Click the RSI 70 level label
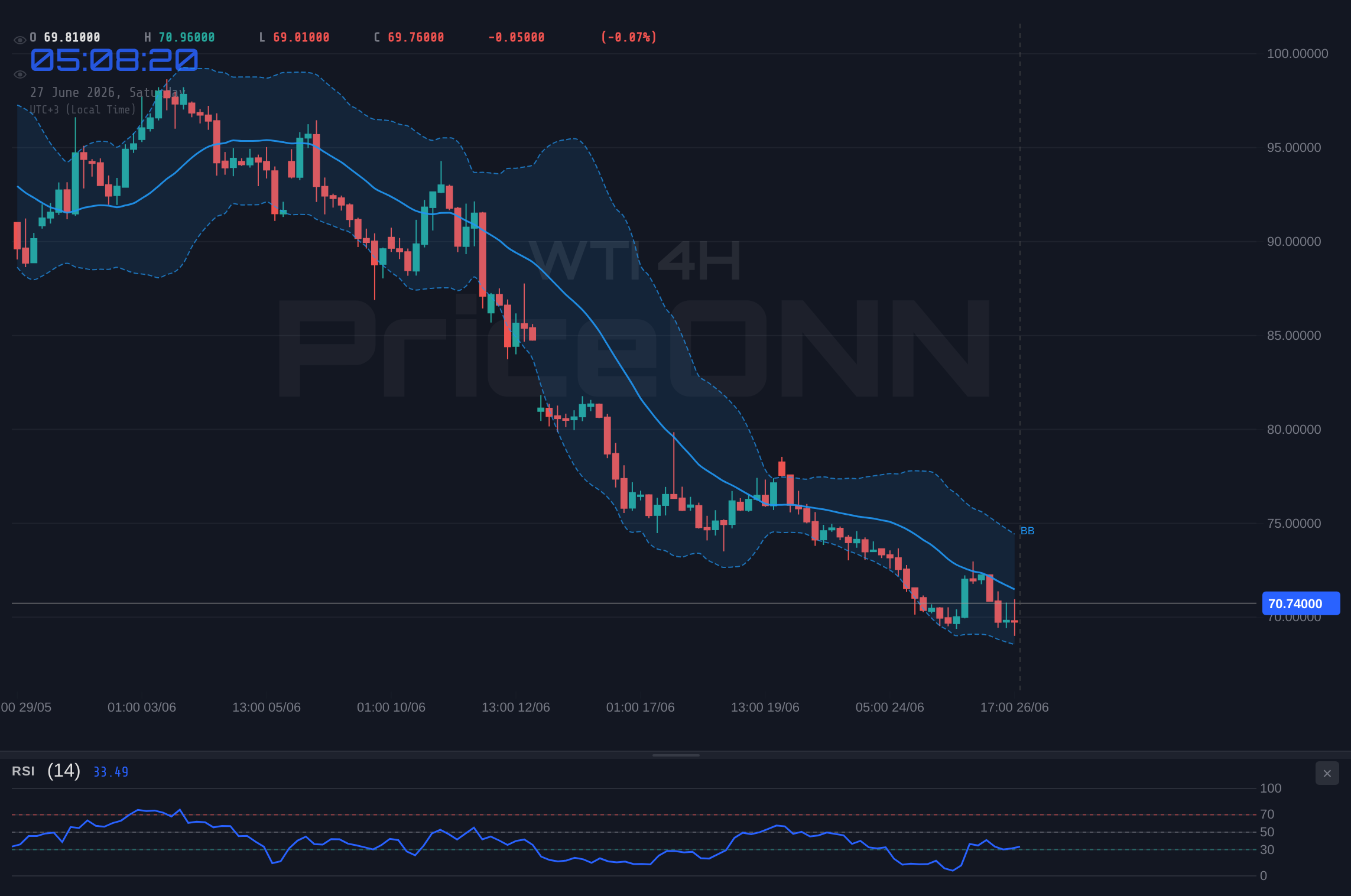 (1267, 814)
